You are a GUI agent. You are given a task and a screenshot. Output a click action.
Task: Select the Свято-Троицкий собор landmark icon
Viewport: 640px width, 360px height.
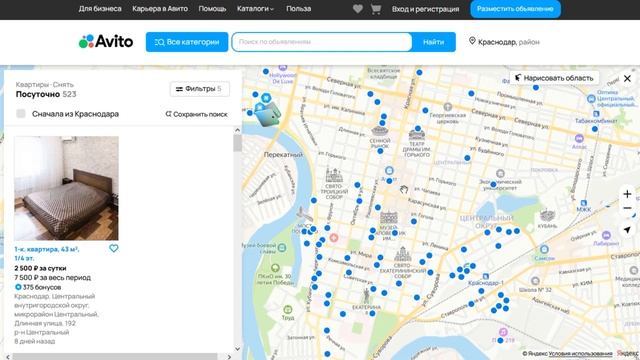tap(334, 176)
